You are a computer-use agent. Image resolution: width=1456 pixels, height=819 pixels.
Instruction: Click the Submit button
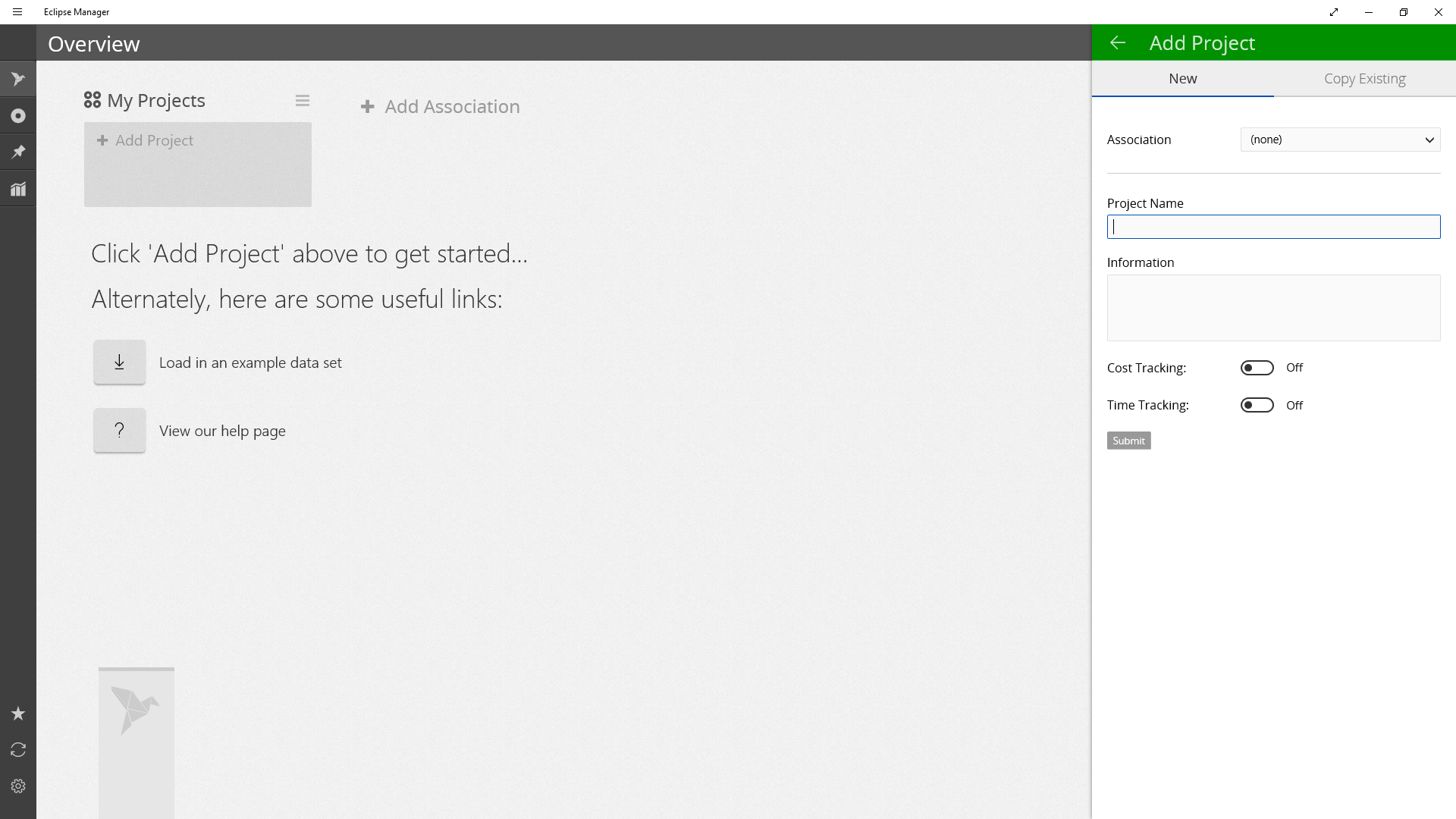(x=1129, y=440)
